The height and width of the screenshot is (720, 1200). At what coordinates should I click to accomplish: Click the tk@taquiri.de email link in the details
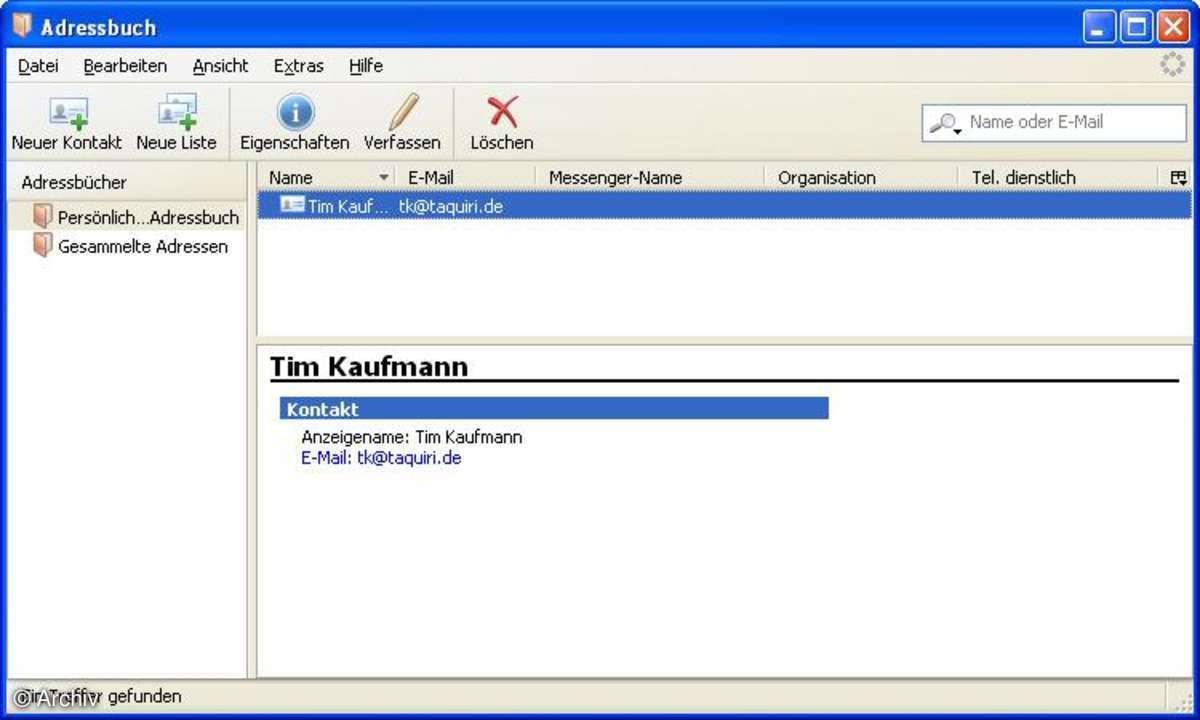(x=408, y=458)
